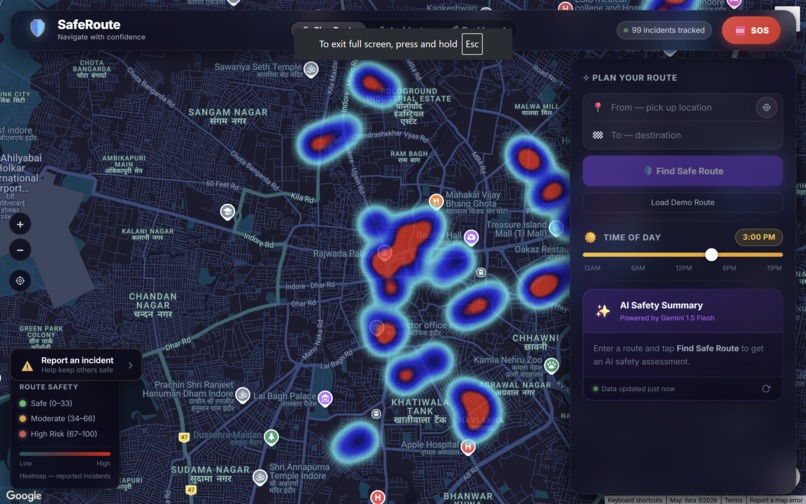
Task: Click the Sawariya Seth Temple map marker
Action: 310,69
